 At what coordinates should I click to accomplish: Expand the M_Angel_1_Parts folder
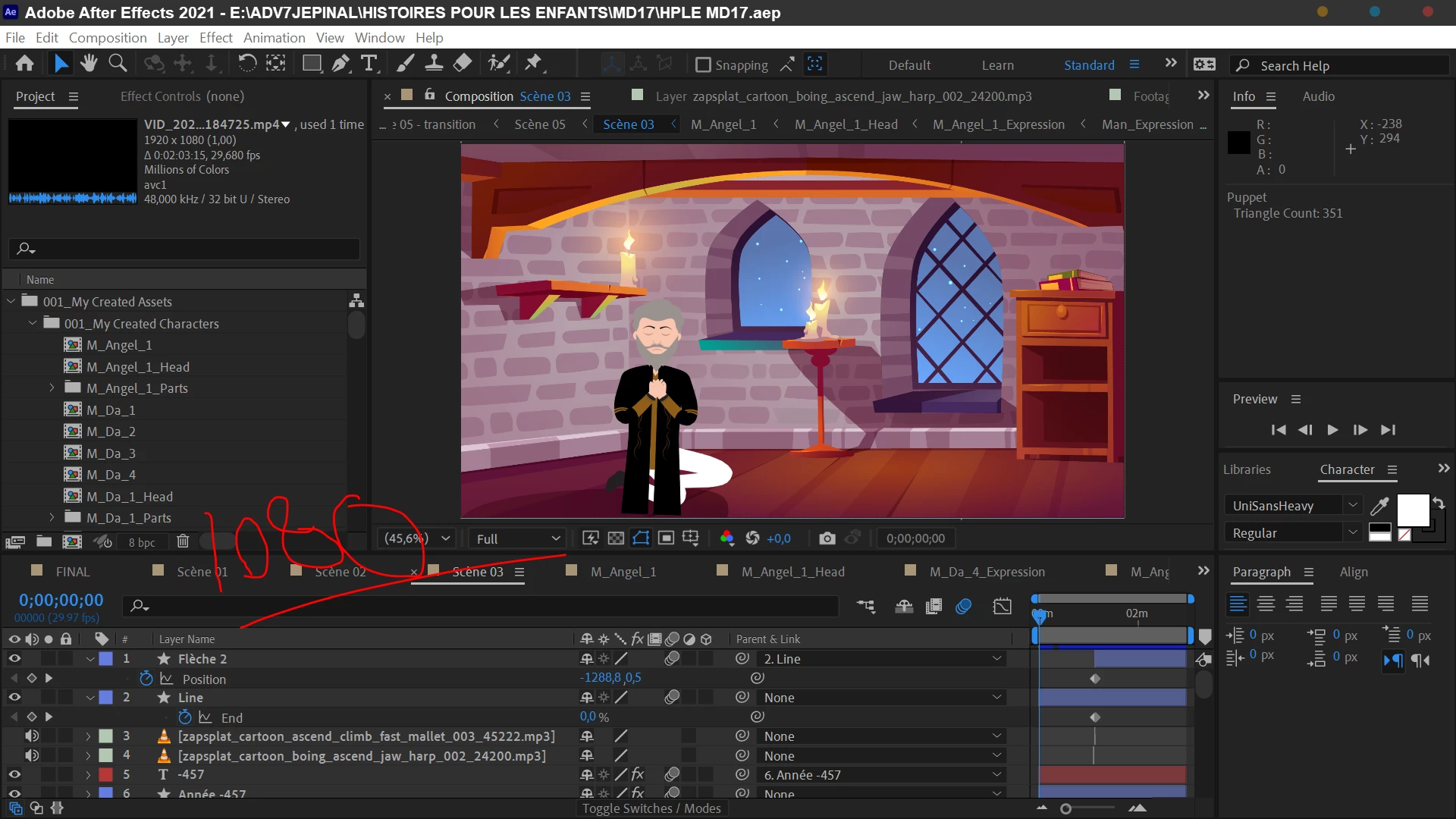tap(52, 388)
